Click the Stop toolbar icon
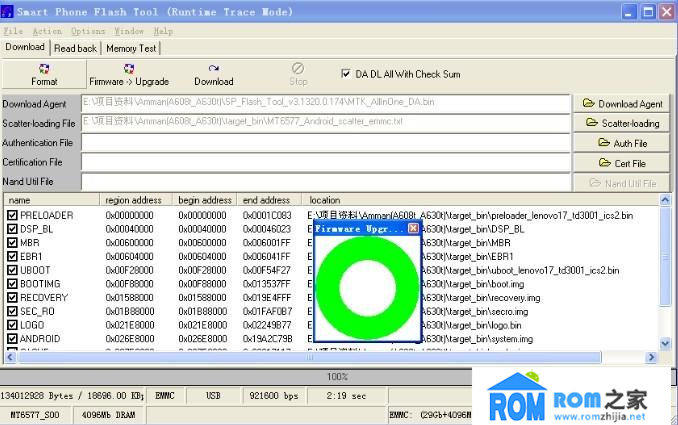 pyautogui.click(x=298, y=75)
